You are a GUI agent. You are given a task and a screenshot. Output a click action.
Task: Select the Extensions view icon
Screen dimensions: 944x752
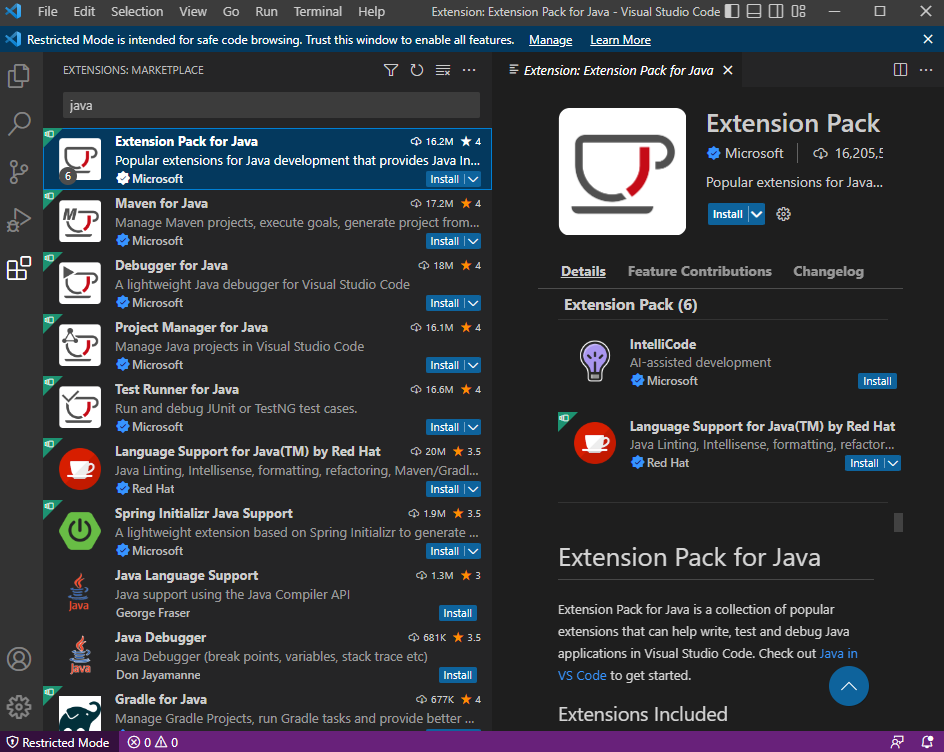point(19,268)
